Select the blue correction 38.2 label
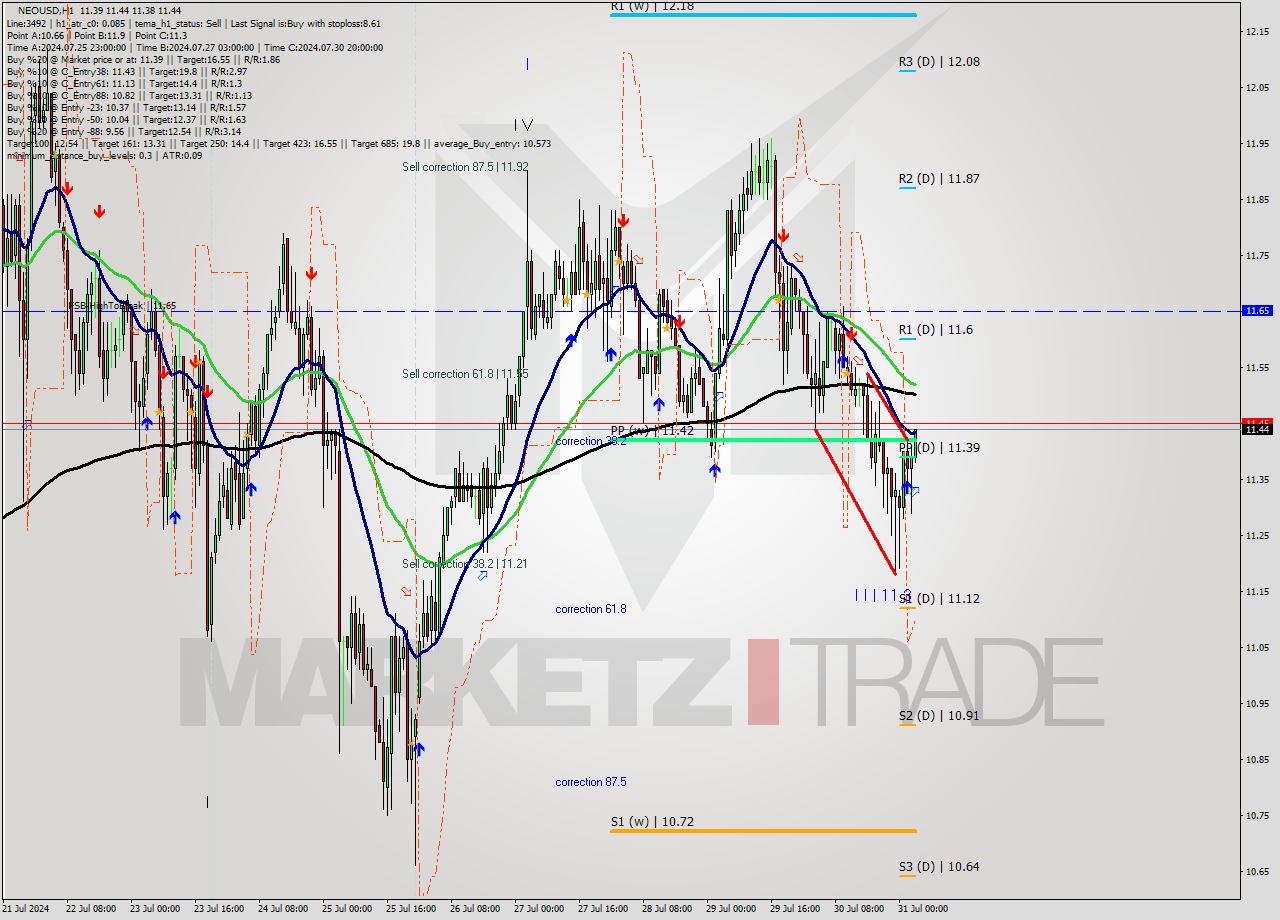 tap(591, 441)
